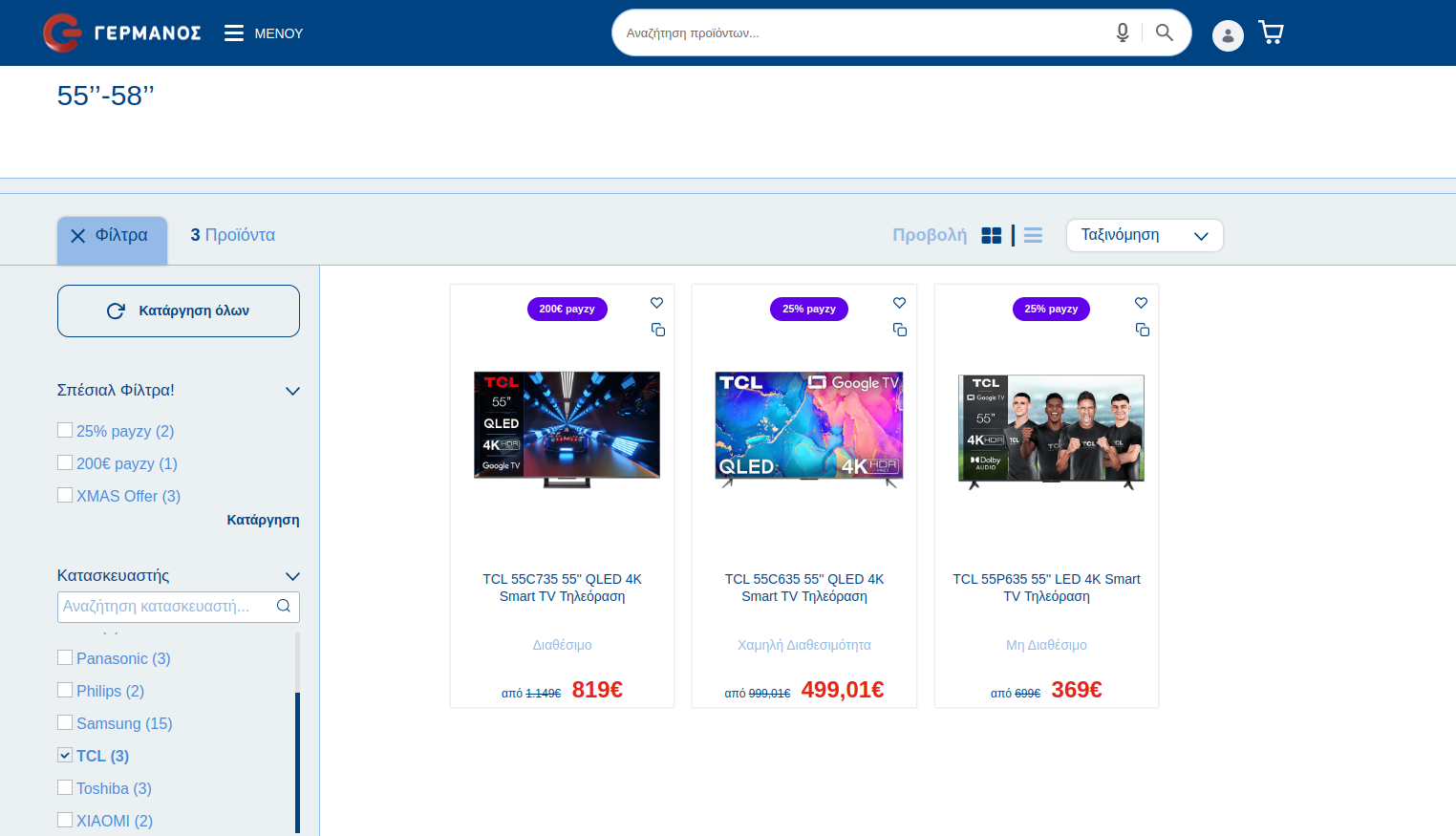Click Κατάργηση όλων reset button
The height and width of the screenshot is (836, 1456).
click(x=179, y=311)
